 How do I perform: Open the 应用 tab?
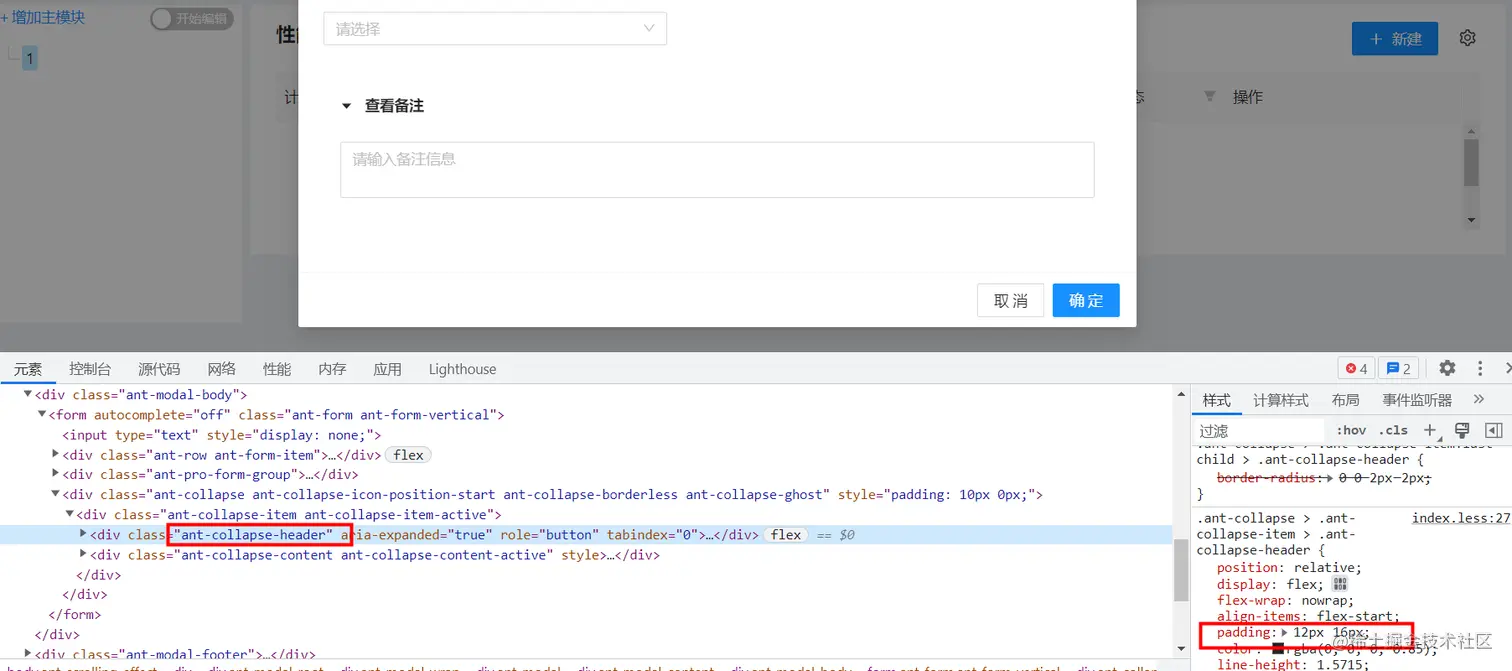coord(387,369)
